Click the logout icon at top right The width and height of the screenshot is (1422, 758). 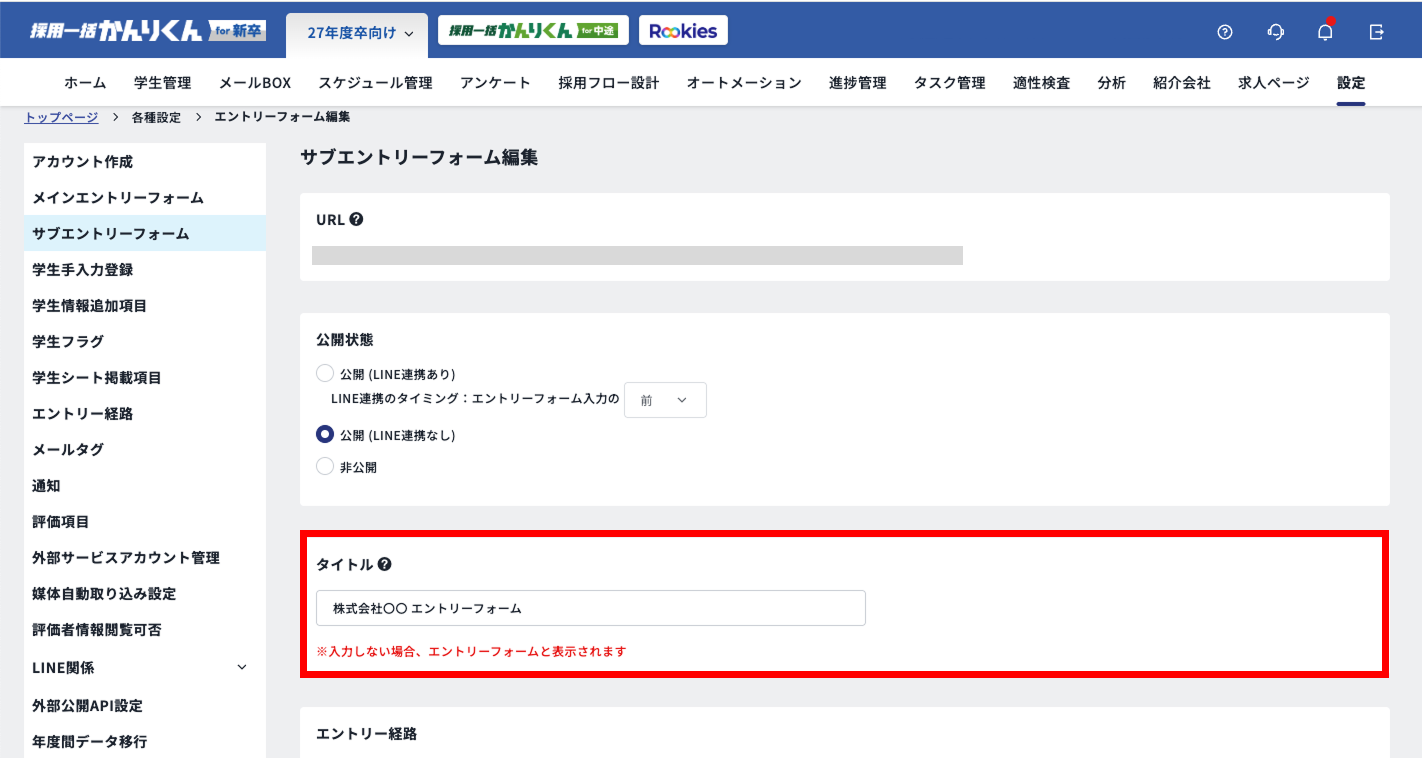pos(1377,31)
